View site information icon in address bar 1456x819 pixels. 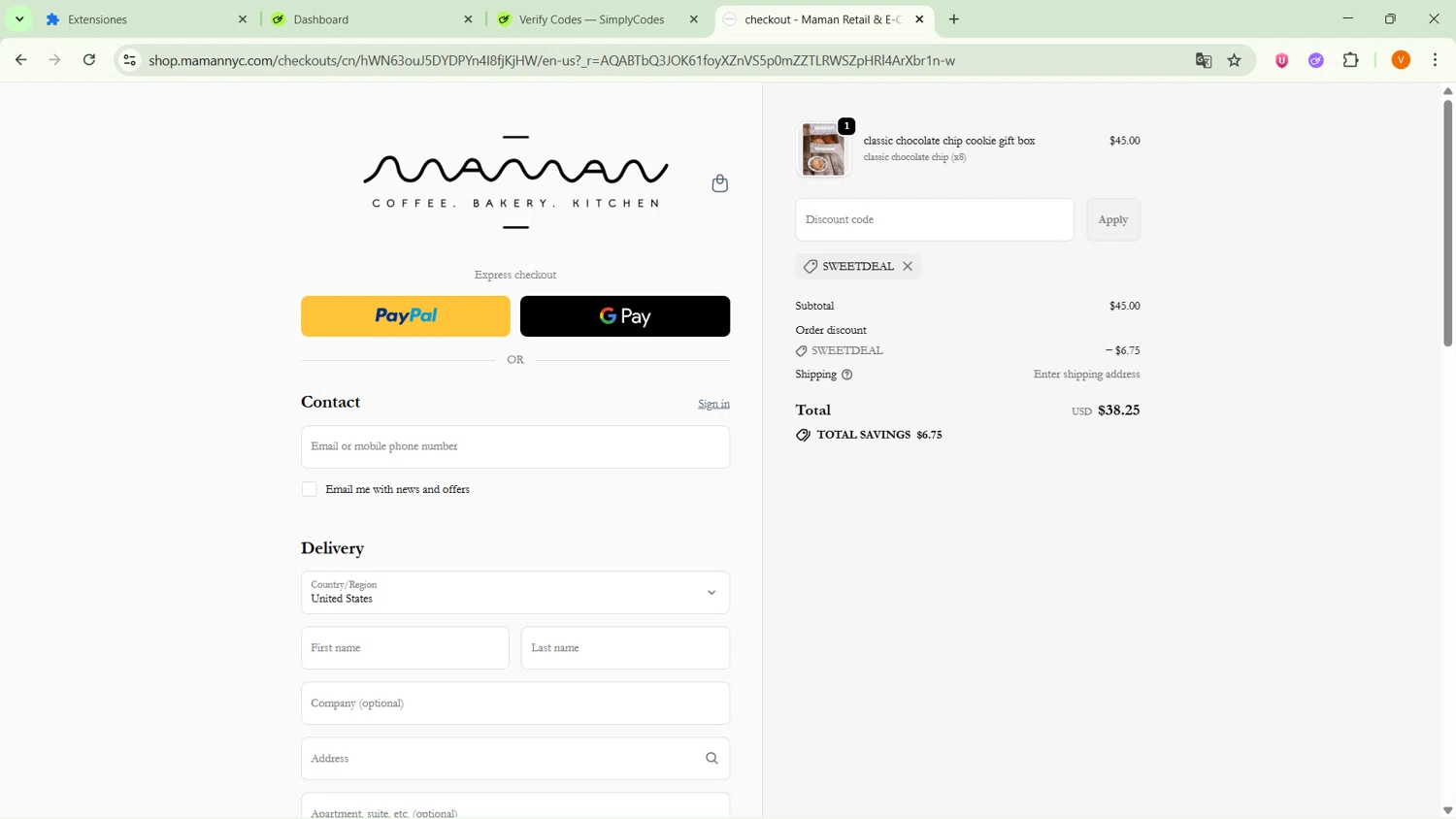[129, 60]
